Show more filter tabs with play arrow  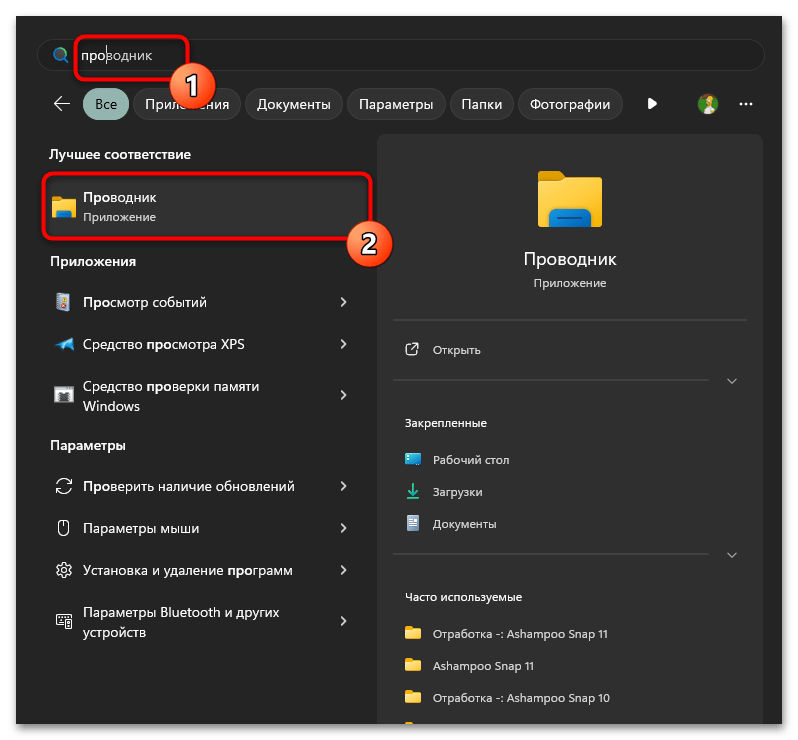click(x=652, y=104)
